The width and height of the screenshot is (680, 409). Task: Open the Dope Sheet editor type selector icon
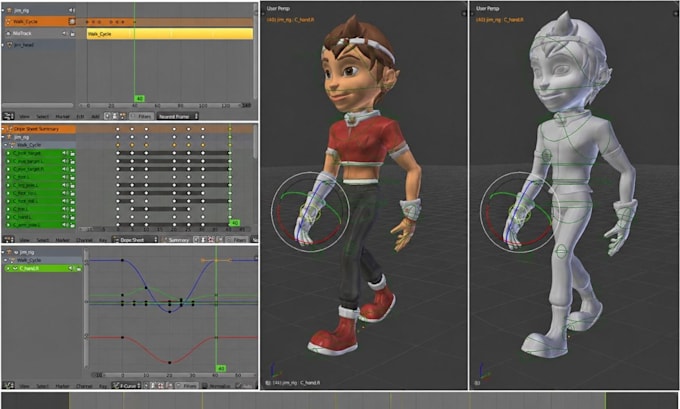tap(8, 239)
